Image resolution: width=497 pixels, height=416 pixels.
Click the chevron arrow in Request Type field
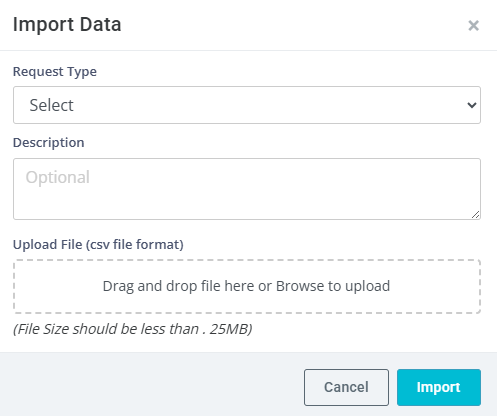pyautogui.click(x=472, y=105)
